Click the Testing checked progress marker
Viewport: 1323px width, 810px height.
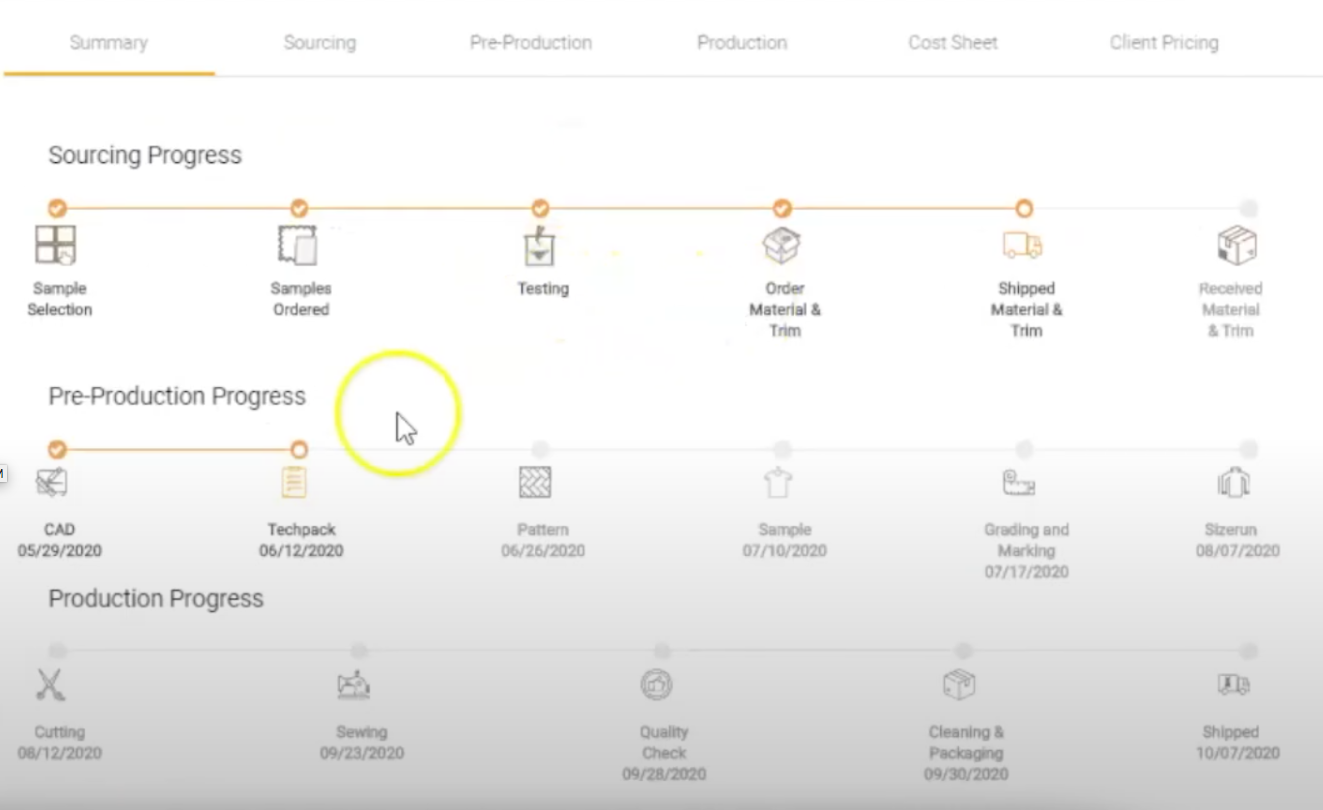click(540, 208)
